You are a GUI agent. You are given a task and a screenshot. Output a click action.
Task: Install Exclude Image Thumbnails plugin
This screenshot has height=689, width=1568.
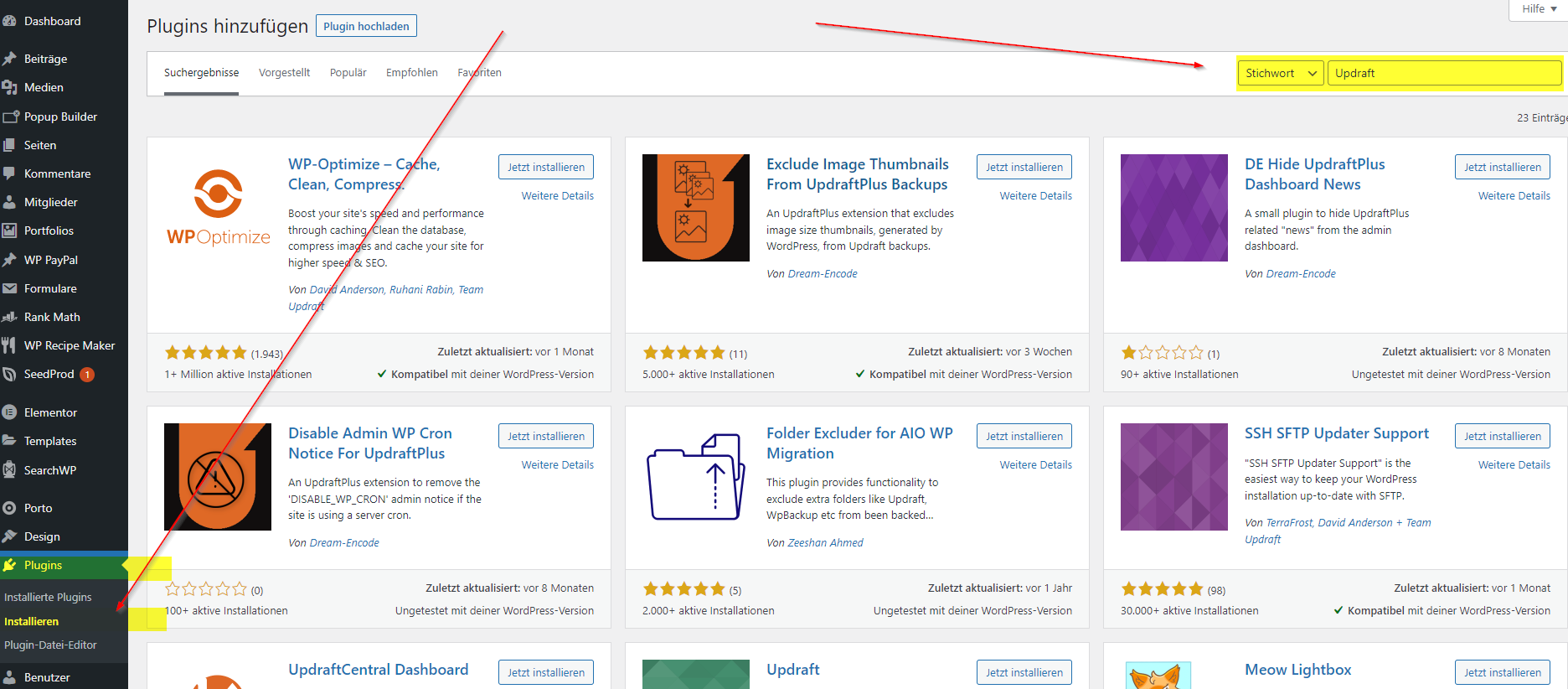point(1024,167)
